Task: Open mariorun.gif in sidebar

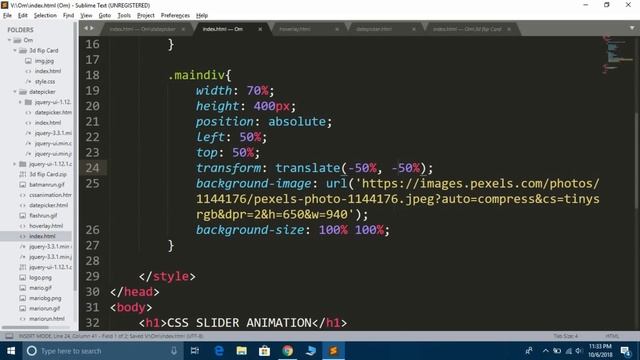Action: (x=44, y=309)
